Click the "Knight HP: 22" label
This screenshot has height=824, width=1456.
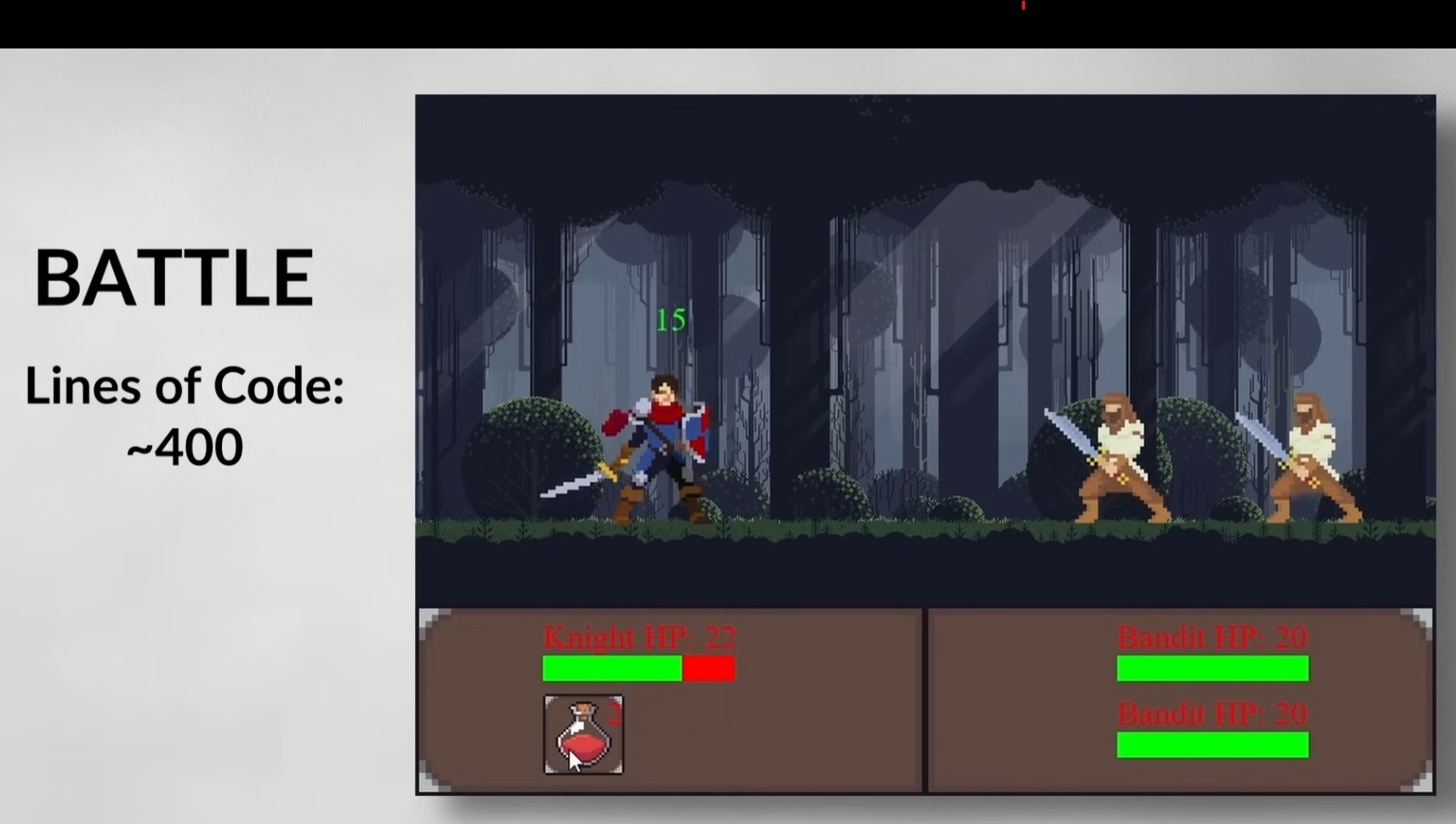pos(640,637)
